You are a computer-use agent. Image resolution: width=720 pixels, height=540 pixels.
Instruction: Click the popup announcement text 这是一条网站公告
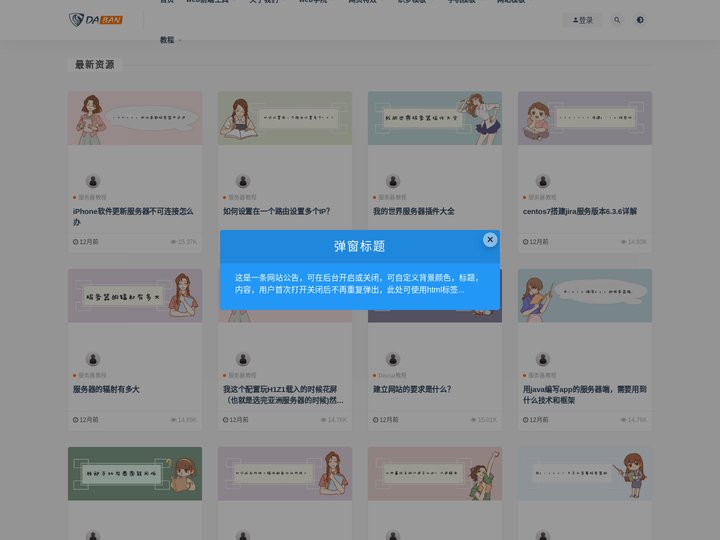coord(357,284)
